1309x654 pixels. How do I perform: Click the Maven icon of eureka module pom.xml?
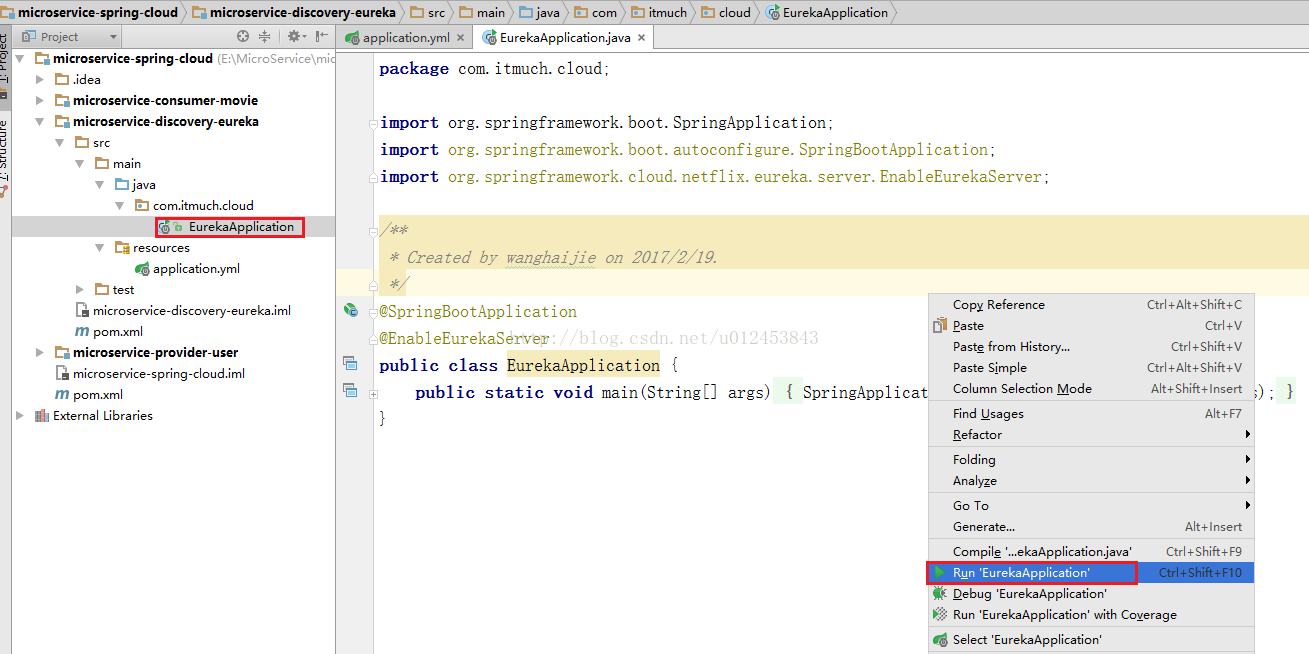point(83,332)
